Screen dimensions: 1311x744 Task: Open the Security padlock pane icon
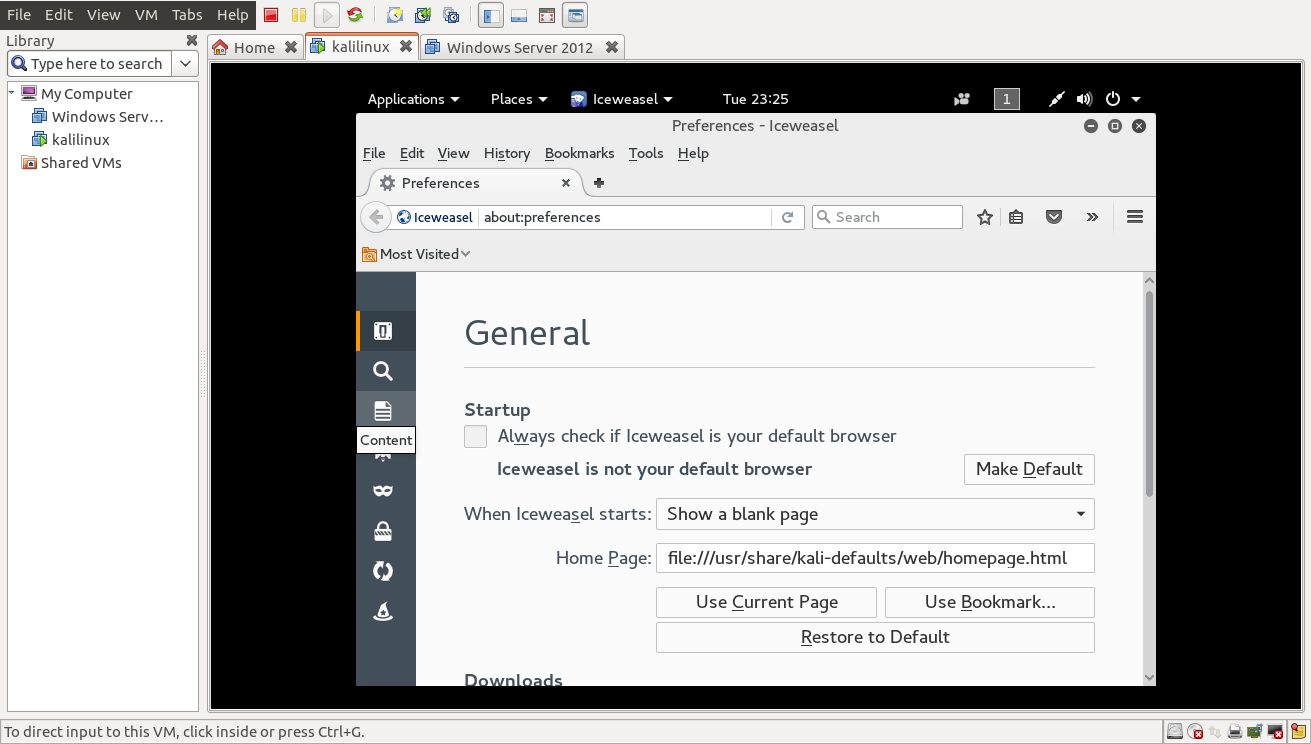coord(383,531)
